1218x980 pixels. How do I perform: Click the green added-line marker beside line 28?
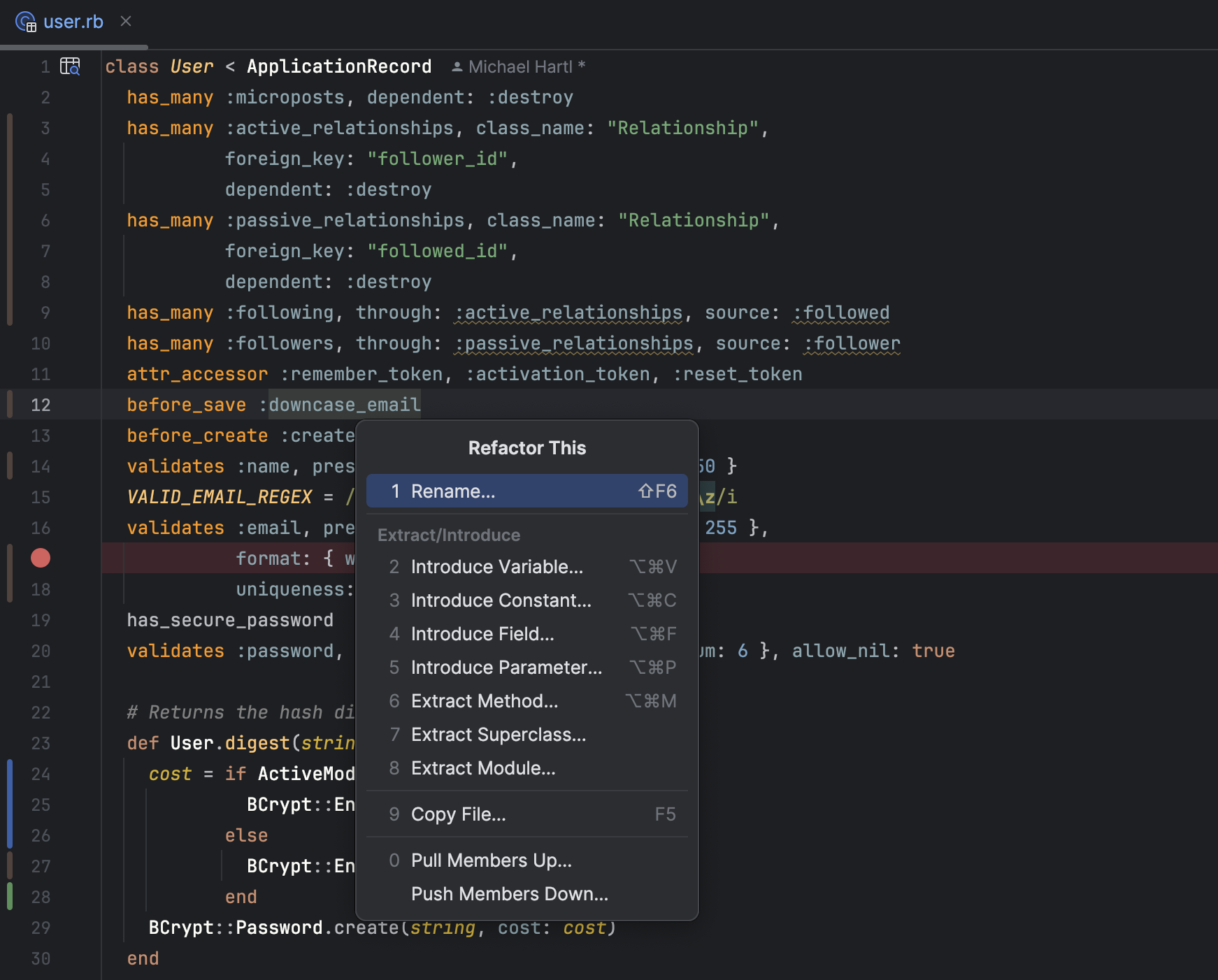[x=10, y=897]
